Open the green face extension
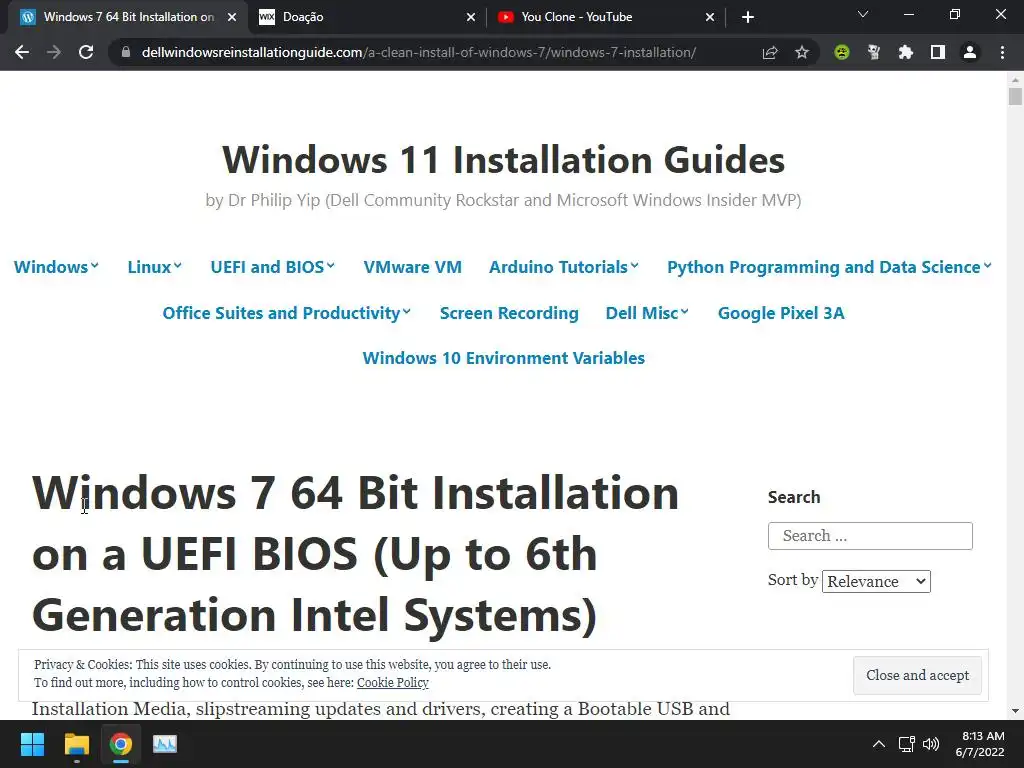Image resolution: width=1024 pixels, height=768 pixels. pyautogui.click(x=842, y=52)
